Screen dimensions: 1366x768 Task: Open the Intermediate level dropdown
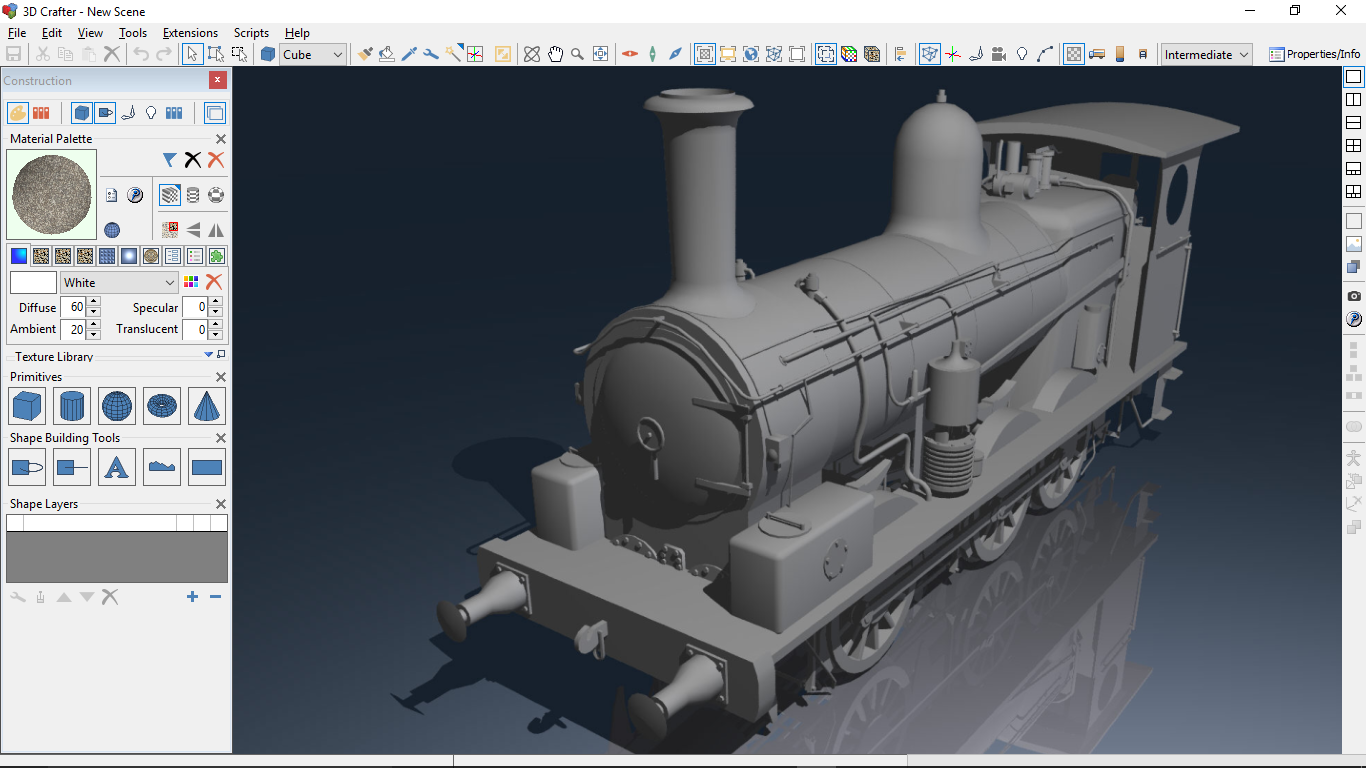click(x=1206, y=54)
